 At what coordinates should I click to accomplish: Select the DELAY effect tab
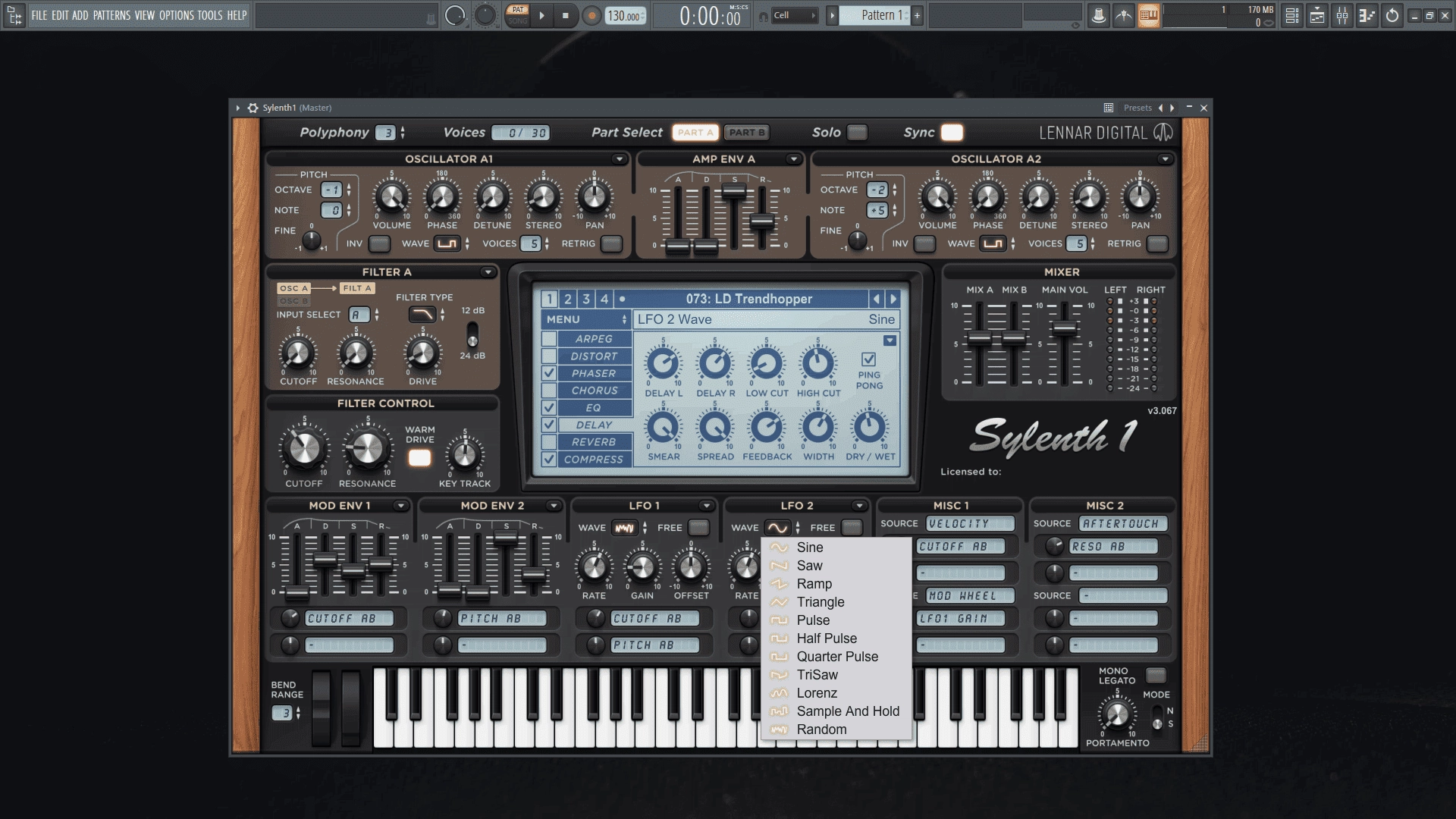pyautogui.click(x=594, y=425)
